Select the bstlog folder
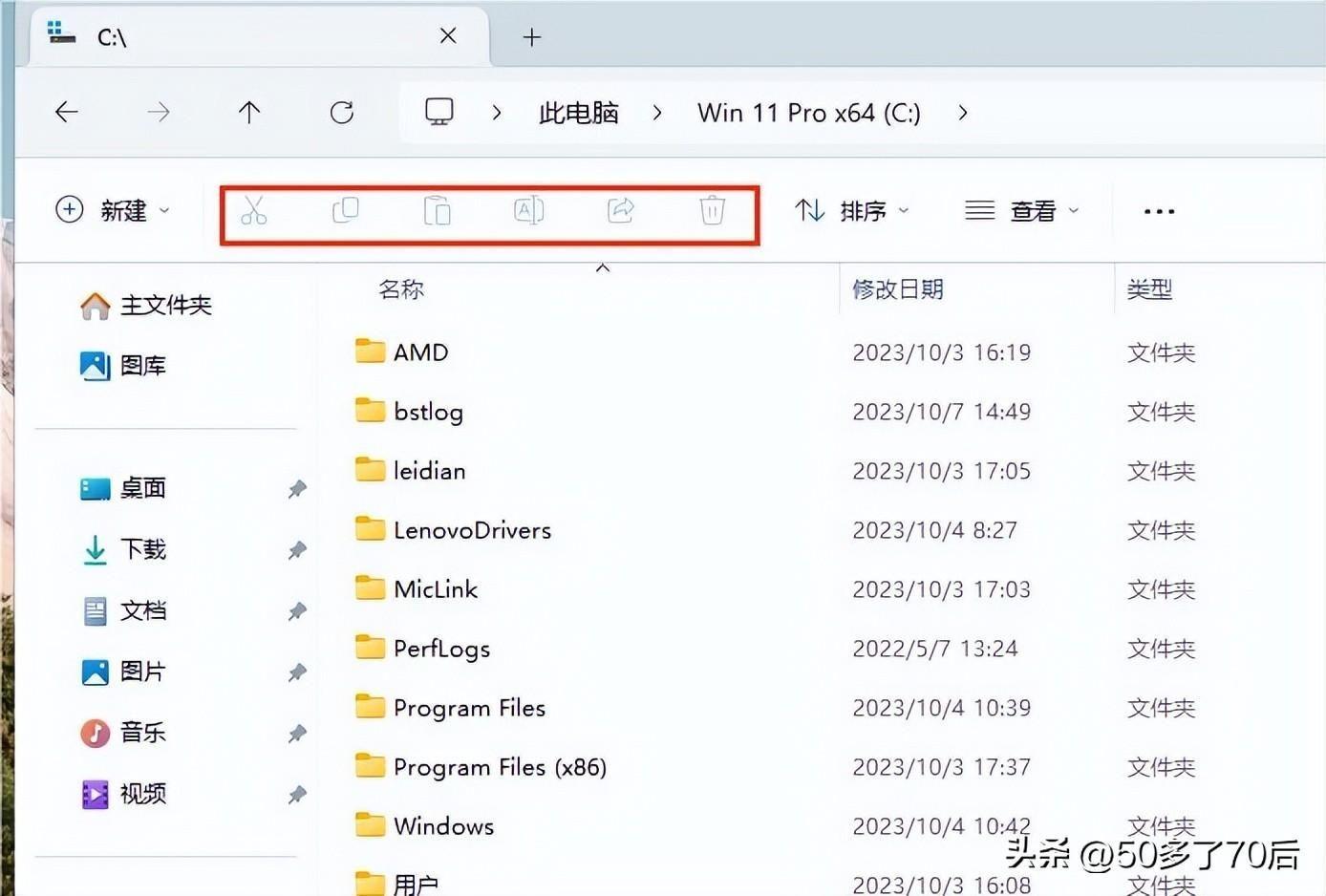 (x=409, y=412)
